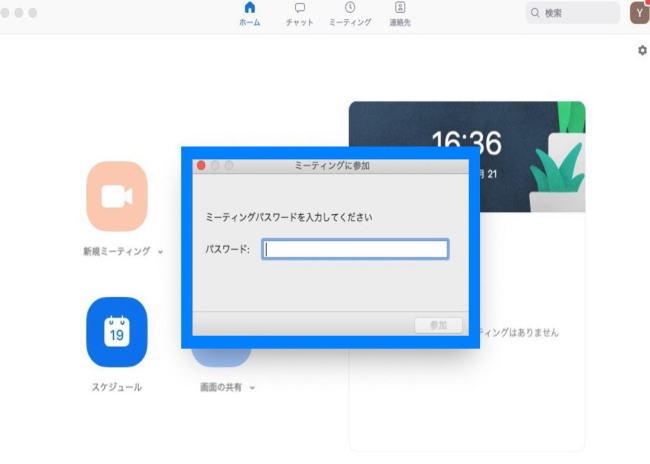Switch to the チャット tab

coord(299,14)
